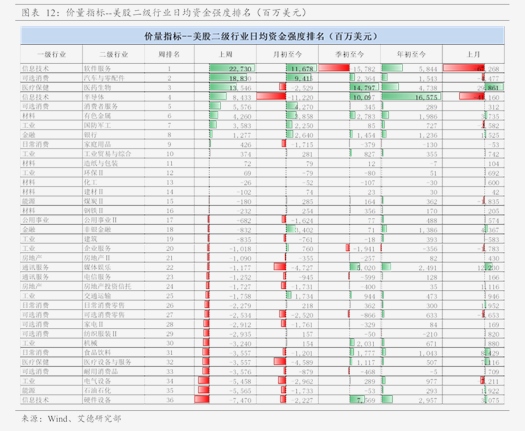
Task: Click the "年初至今" column header
Action: [x=411, y=54]
